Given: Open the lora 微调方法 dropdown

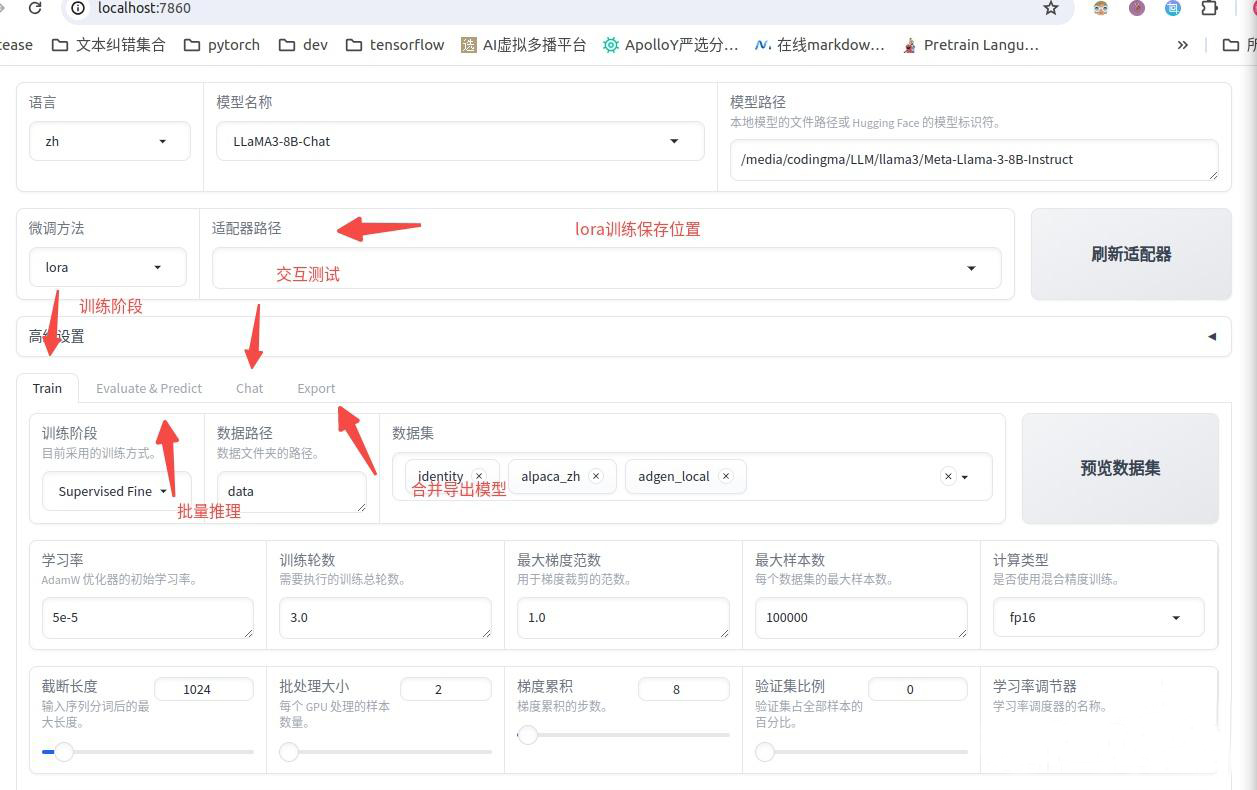Looking at the screenshot, I should click(x=157, y=267).
